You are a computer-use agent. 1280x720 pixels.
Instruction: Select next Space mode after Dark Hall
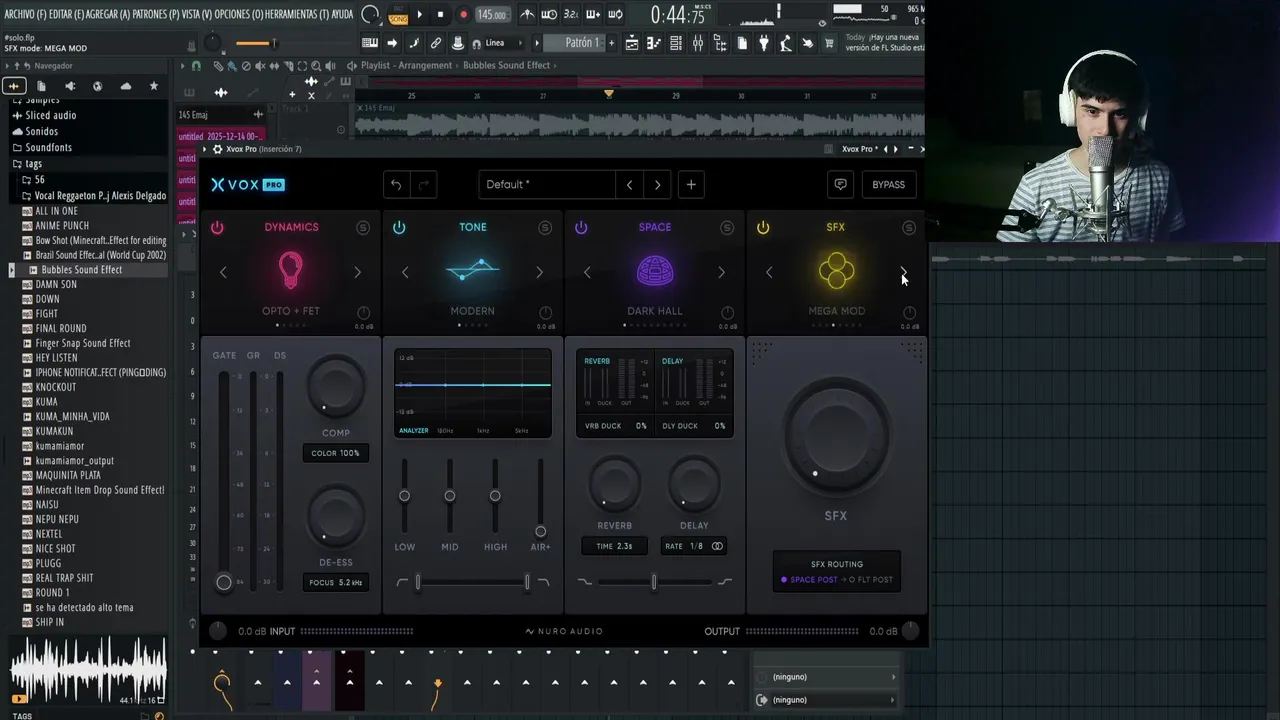click(721, 272)
